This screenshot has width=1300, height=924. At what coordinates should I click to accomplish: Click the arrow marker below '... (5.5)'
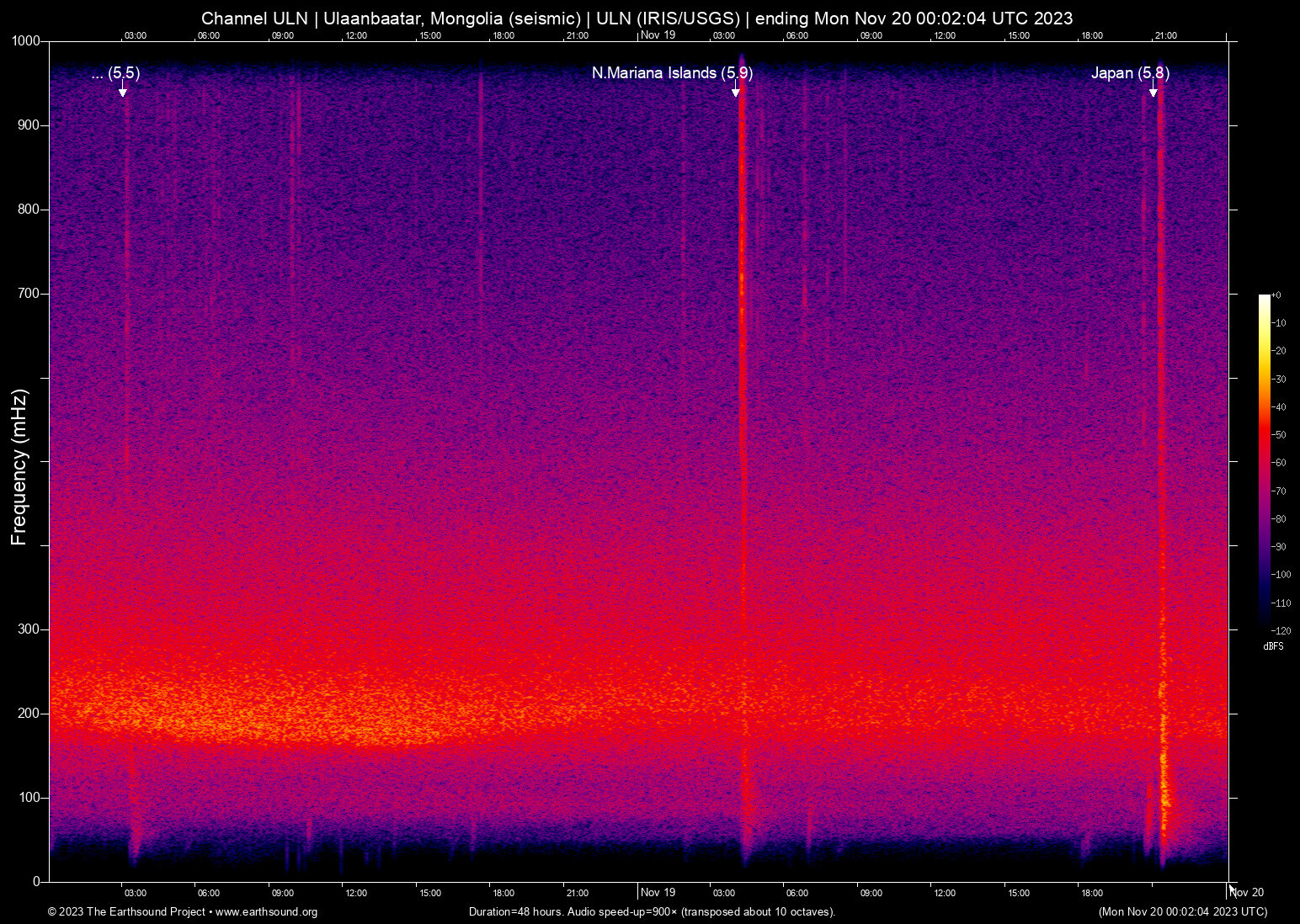click(x=123, y=90)
